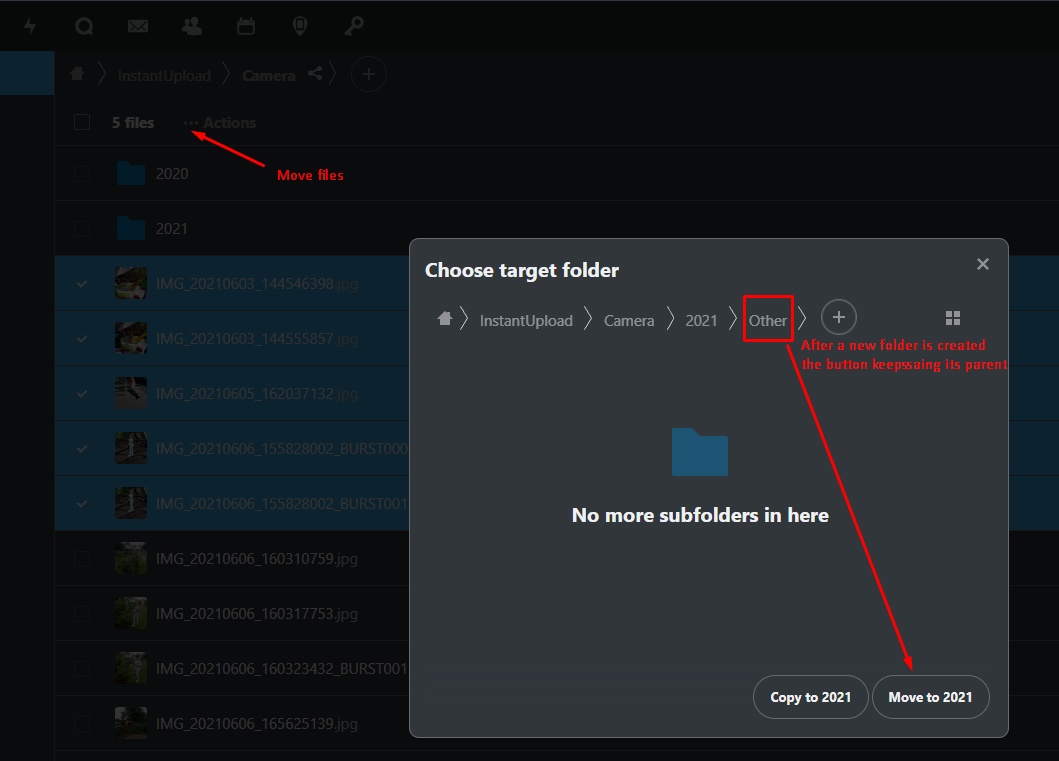Open the Activity app via lightning icon

pyautogui.click(x=29, y=25)
